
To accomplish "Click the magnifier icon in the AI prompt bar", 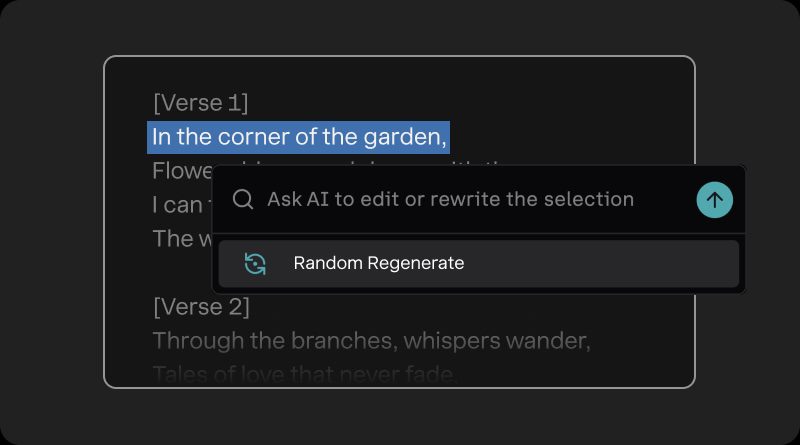I will coord(243,200).
